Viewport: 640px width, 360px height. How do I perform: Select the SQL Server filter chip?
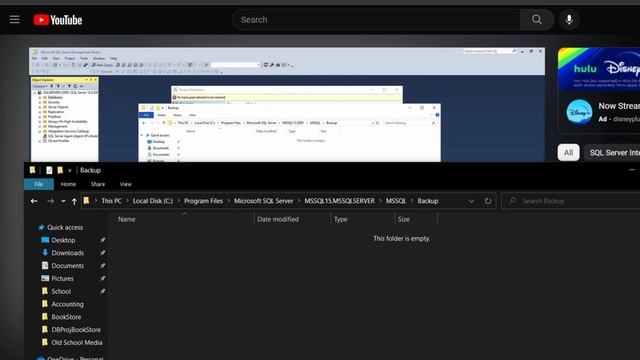point(612,153)
